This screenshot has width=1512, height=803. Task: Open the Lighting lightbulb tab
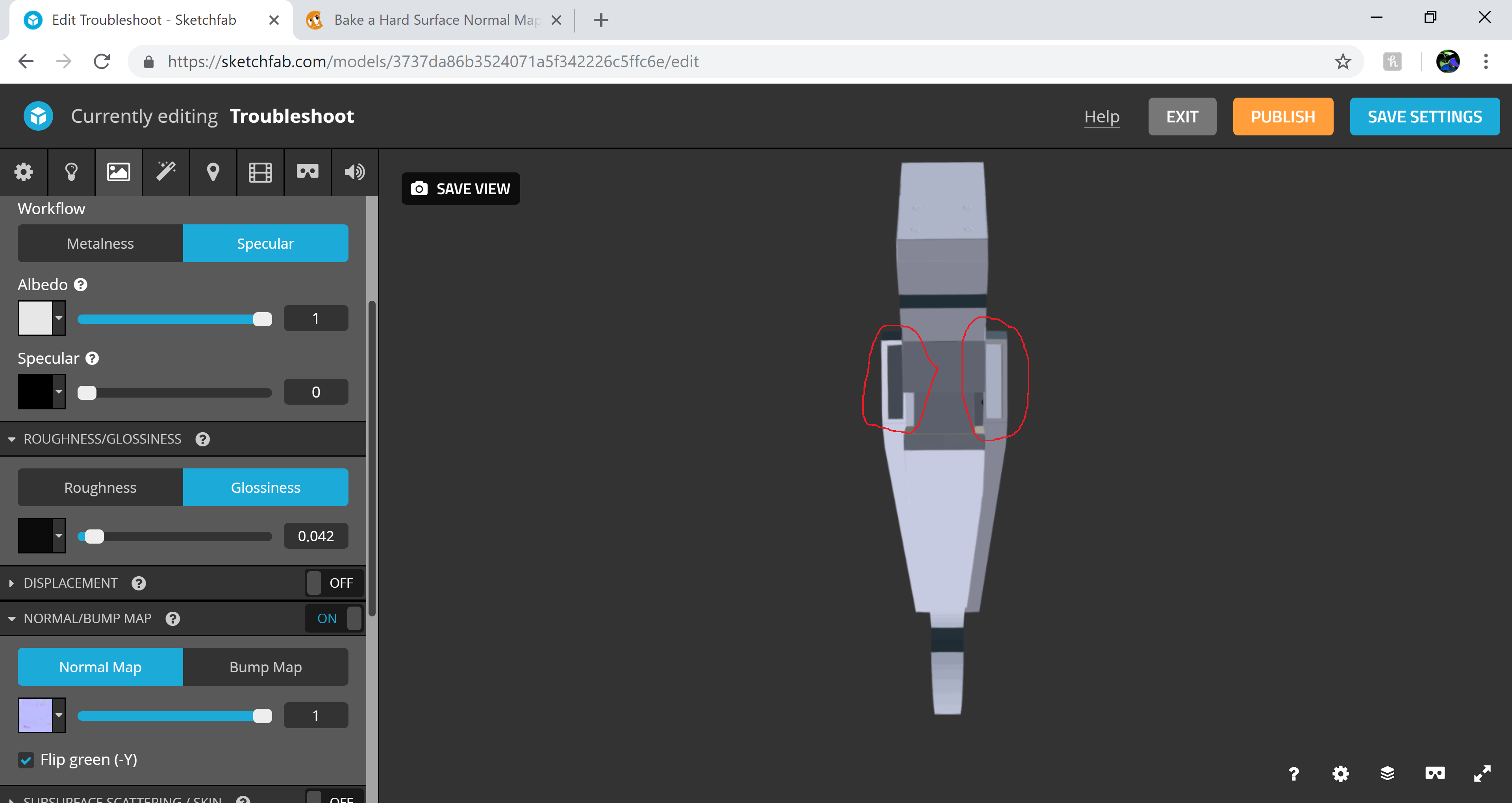point(71,172)
